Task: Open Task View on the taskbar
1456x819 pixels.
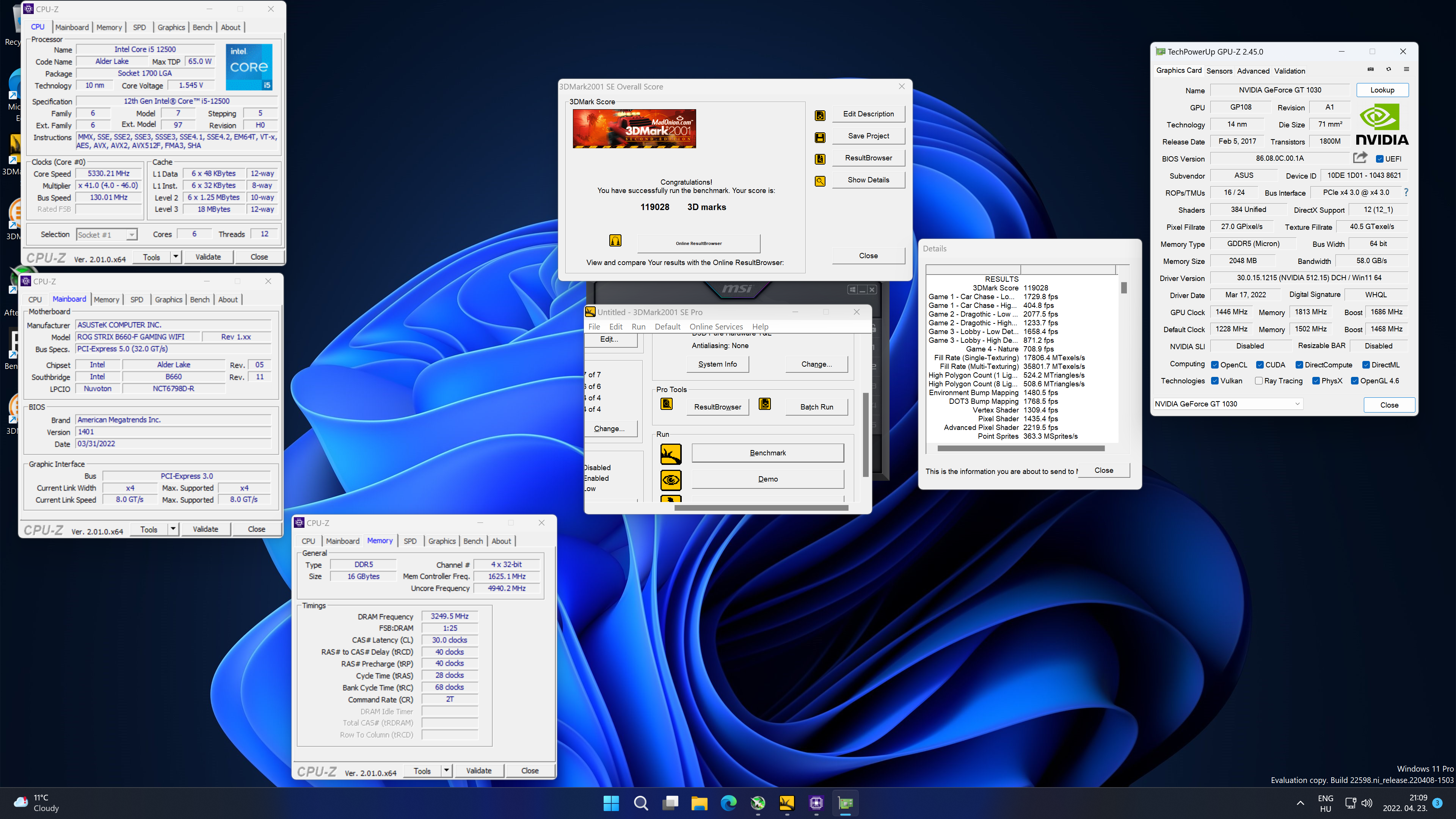Action: (670, 803)
